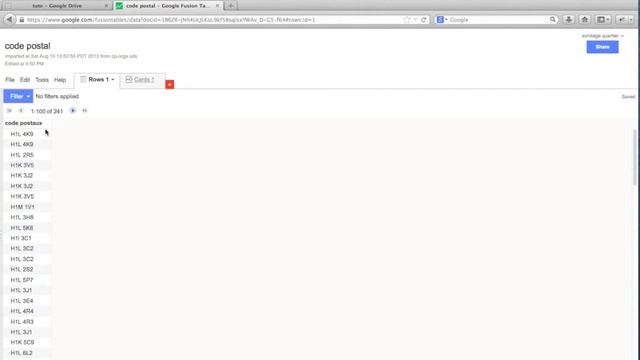Click the search magnifier in Google search box
640x360 pixels.
click(x=553, y=19)
